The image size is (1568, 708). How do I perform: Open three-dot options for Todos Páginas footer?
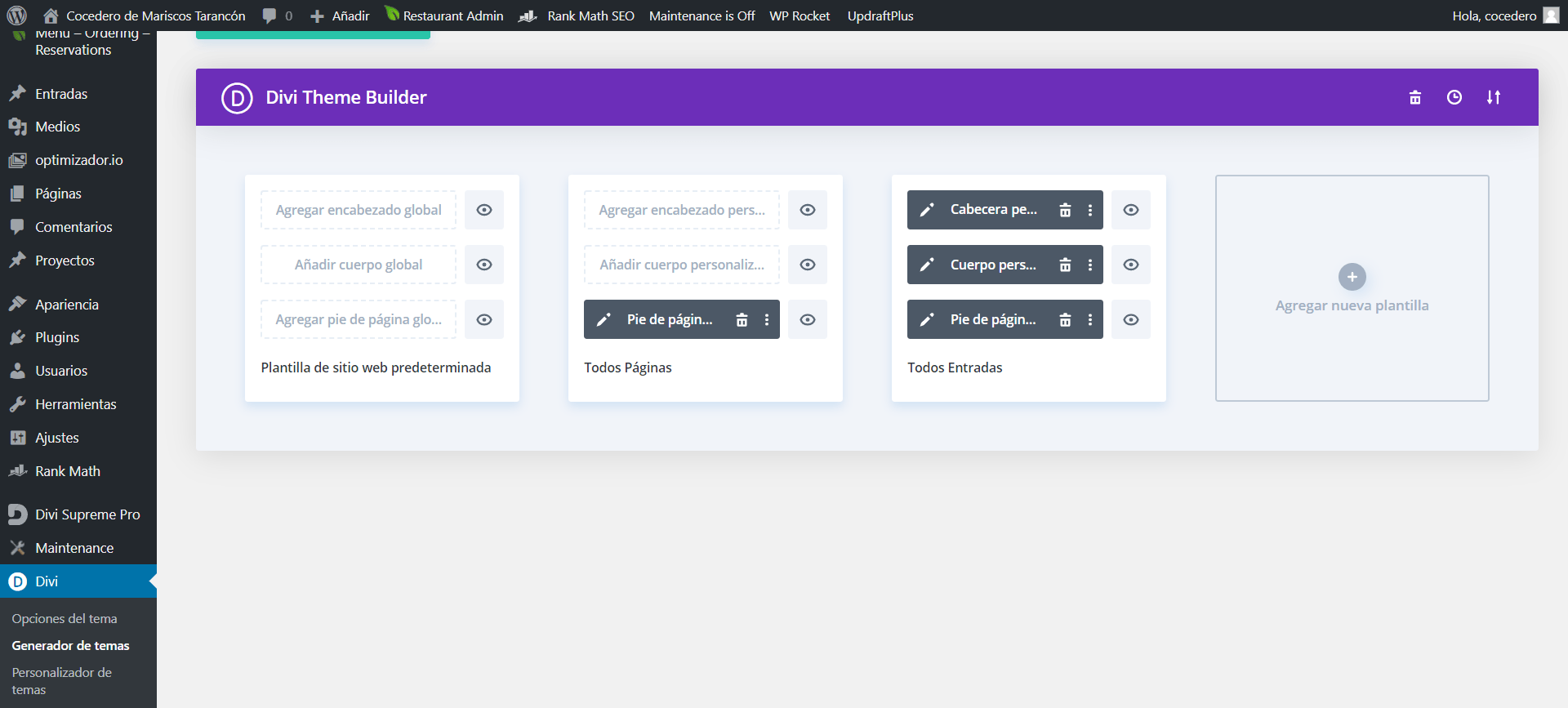point(767,319)
